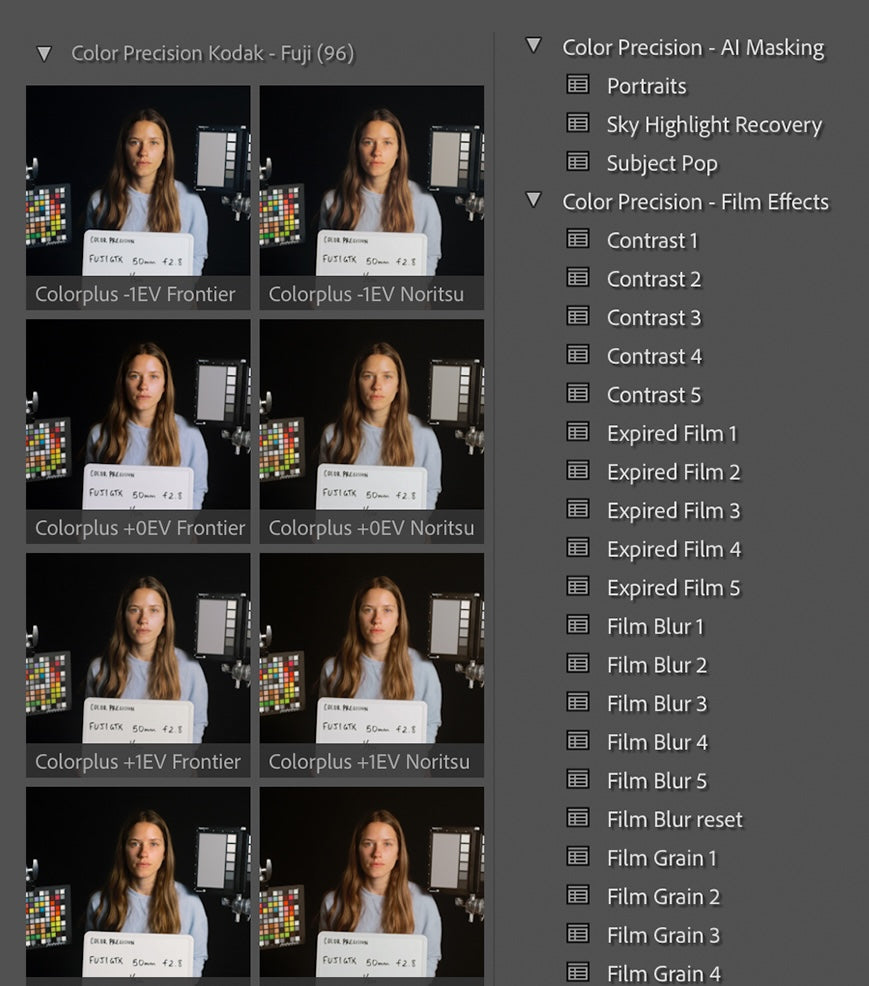The width and height of the screenshot is (869, 986).
Task: Select the Expired Film 5 preset
Action: pos(673,588)
